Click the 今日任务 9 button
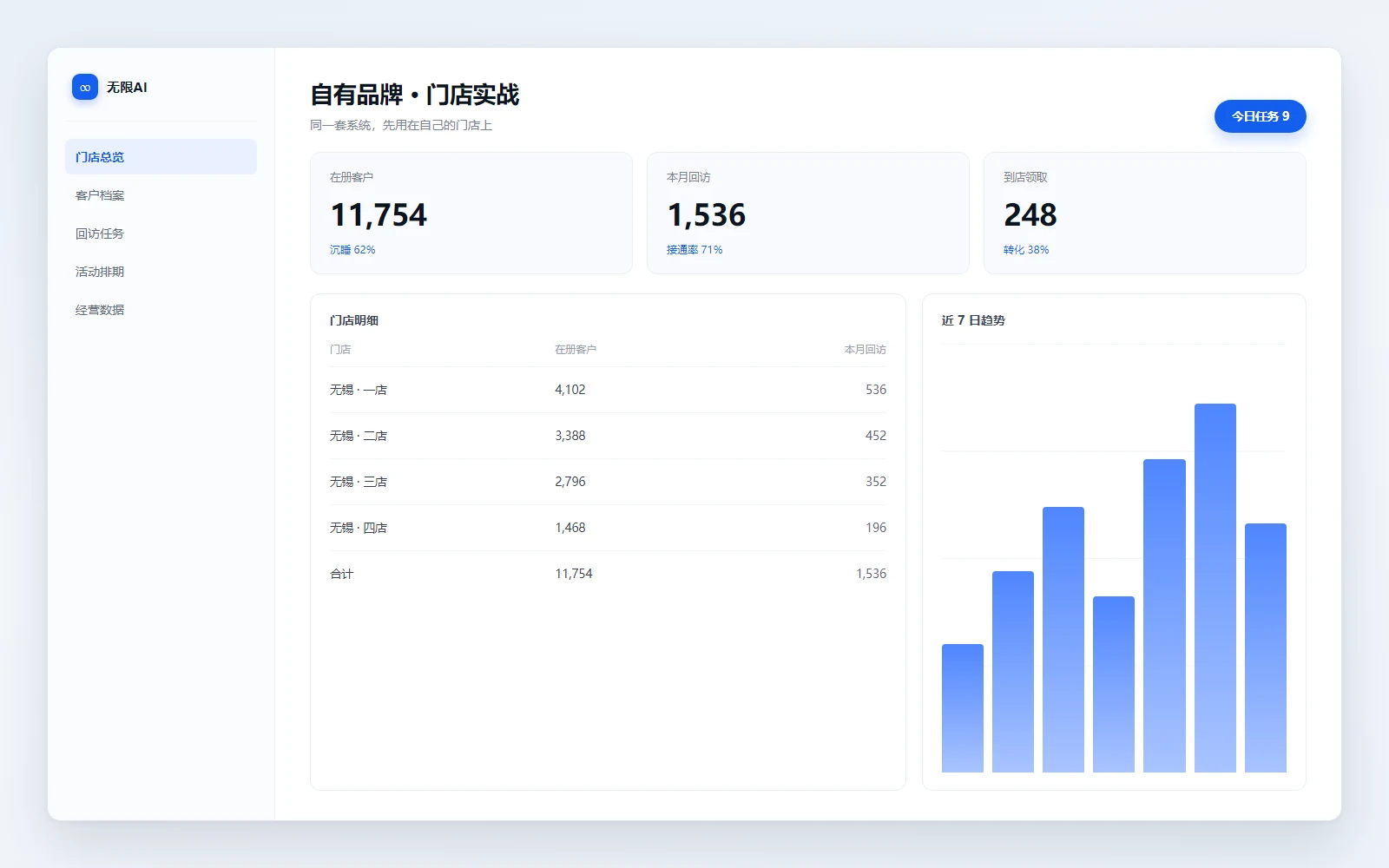The width and height of the screenshot is (1389, 868). point(1260,116)
